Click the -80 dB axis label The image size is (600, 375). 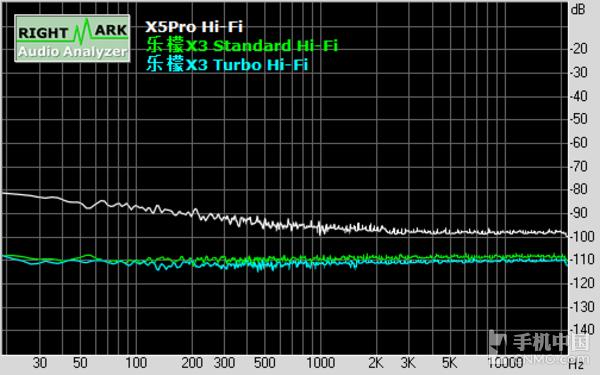pyautogui.click(x=579, y=189)
